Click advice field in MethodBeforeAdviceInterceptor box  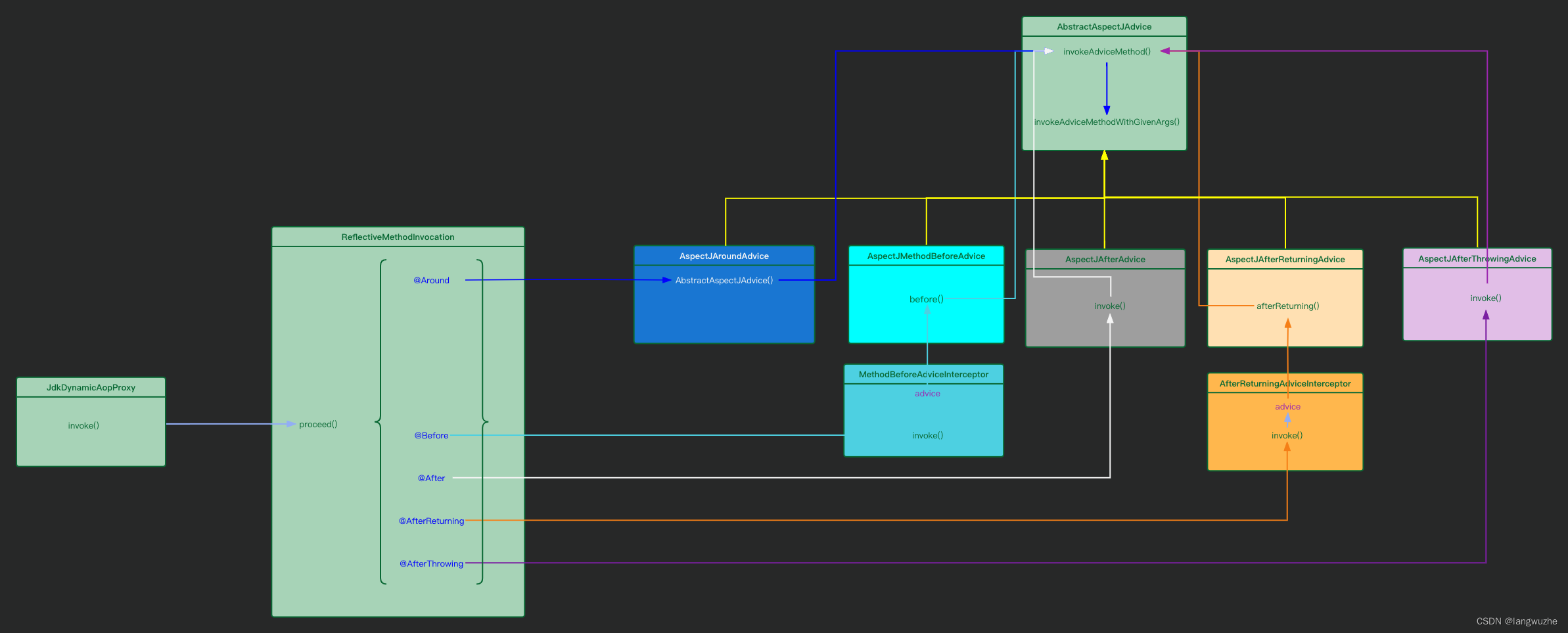927,393
